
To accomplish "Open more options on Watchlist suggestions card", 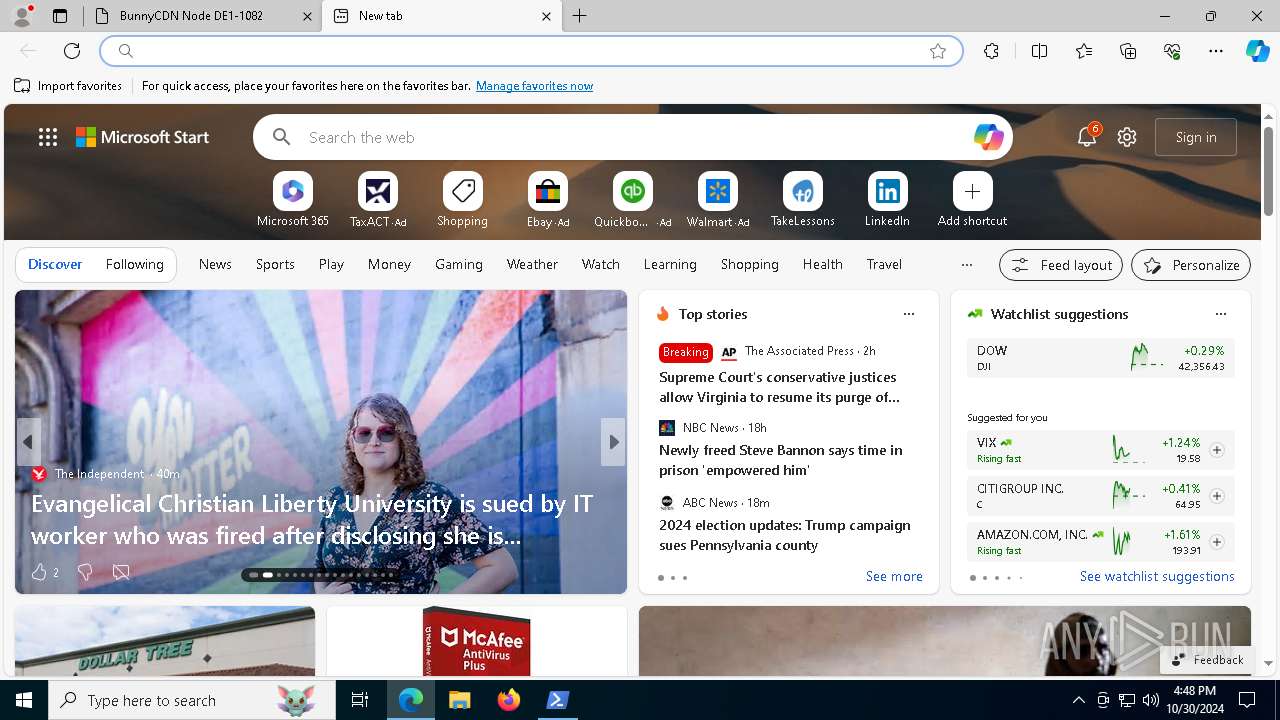I will [x=1221, y=314].
